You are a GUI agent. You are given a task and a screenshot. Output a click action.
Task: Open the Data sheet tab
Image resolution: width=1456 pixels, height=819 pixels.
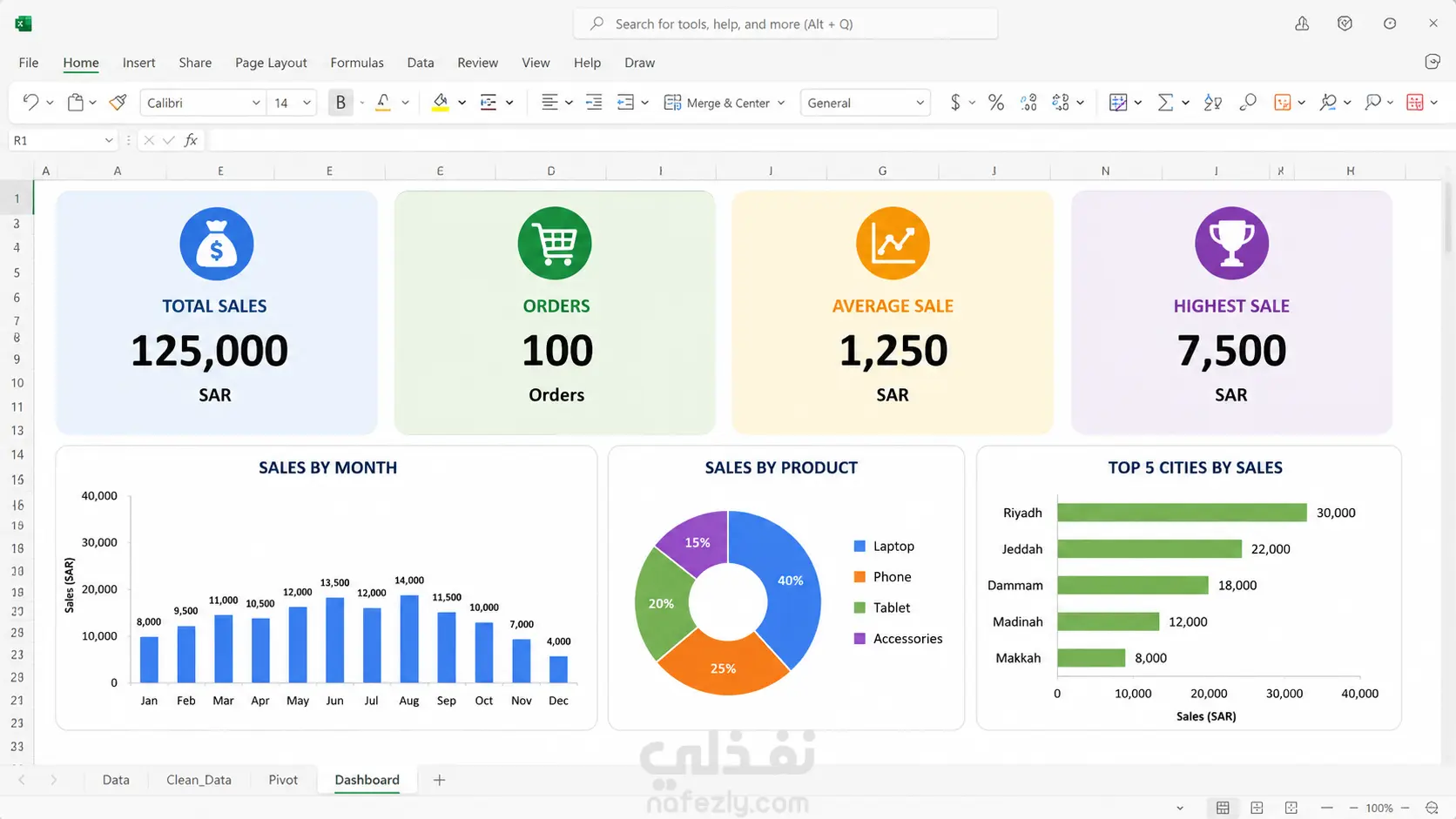[x=116, y=780]
